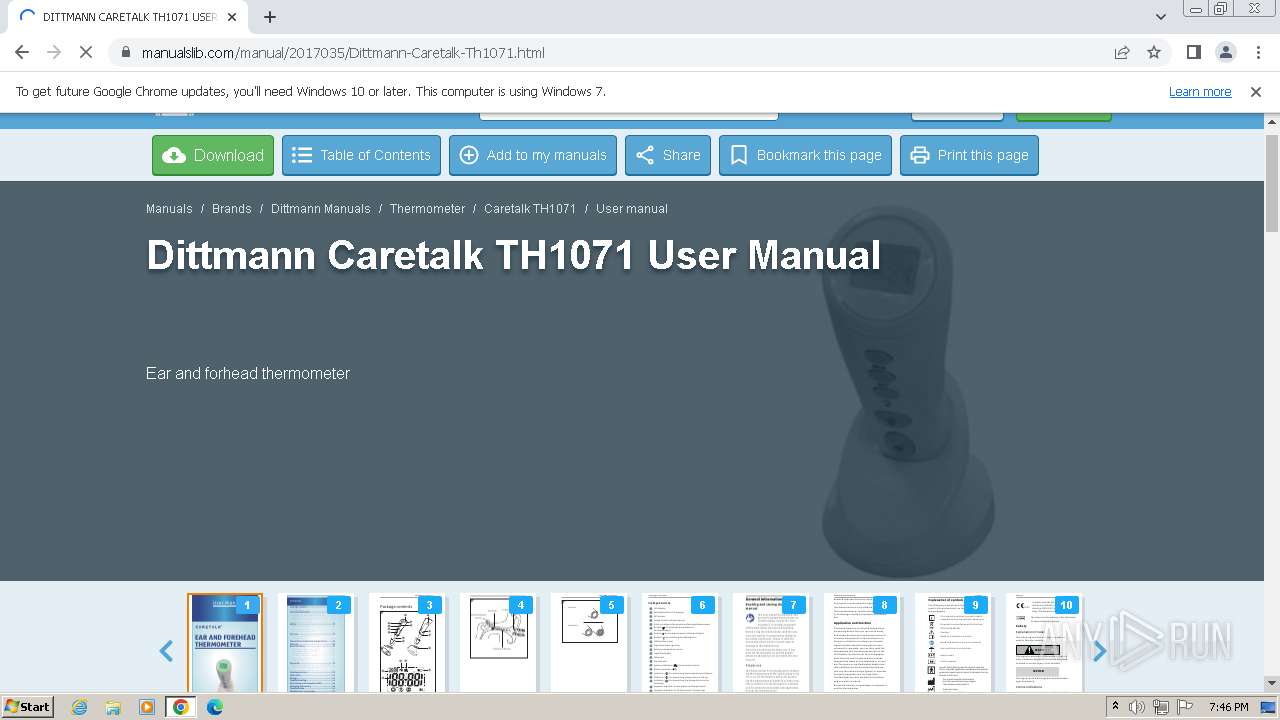Open the Dittmann Manuals breadcrumb link
The width and height of the screenshot is (1280, 720).
[x=321, y=209]
